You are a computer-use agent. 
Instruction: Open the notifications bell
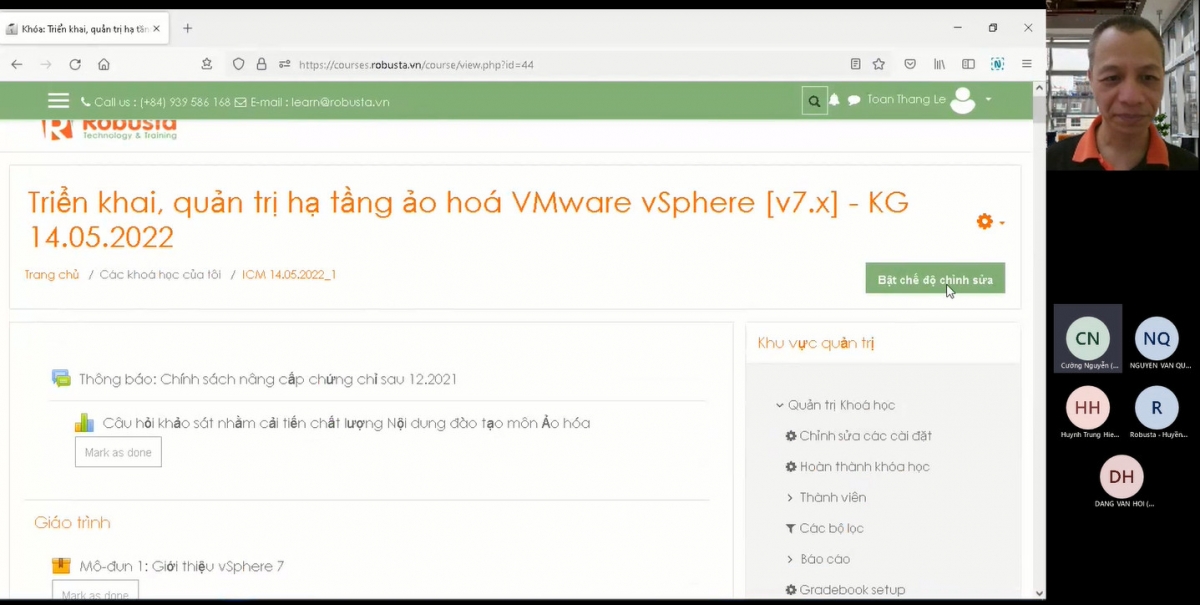tap(835, 100)
